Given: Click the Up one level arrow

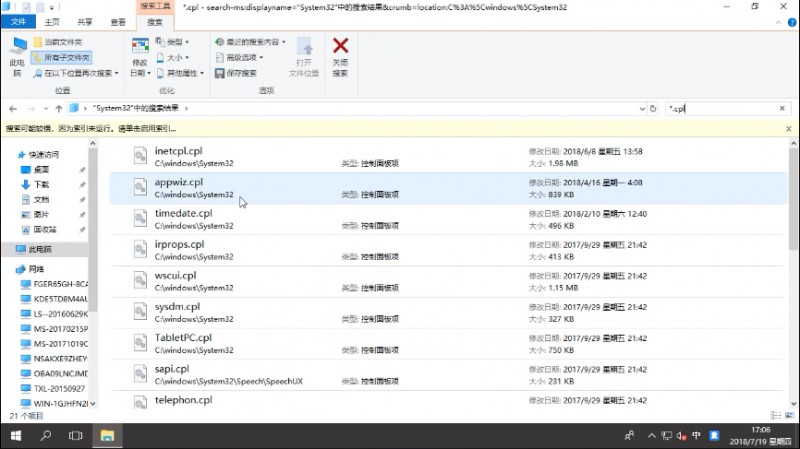Looking at the screenshot, I should tap(58, 109).
